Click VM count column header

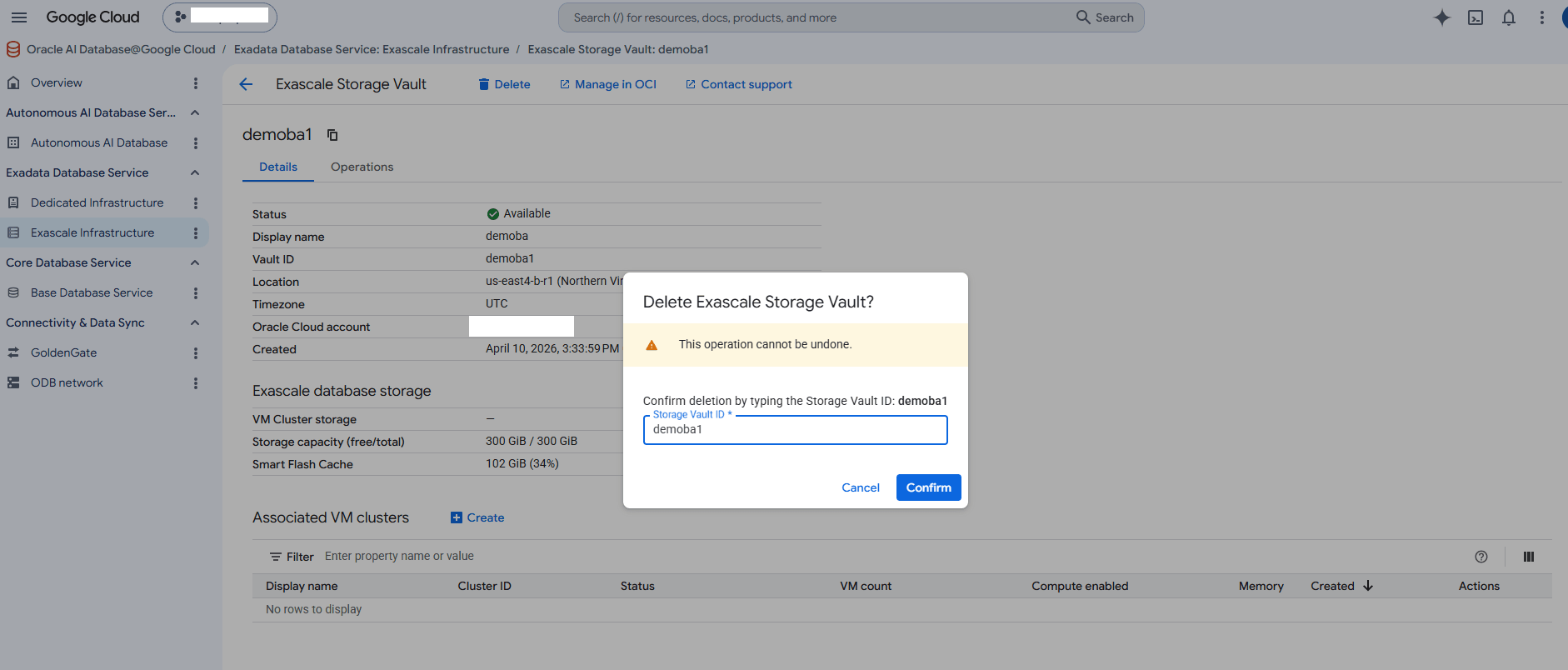coord(866,586)
